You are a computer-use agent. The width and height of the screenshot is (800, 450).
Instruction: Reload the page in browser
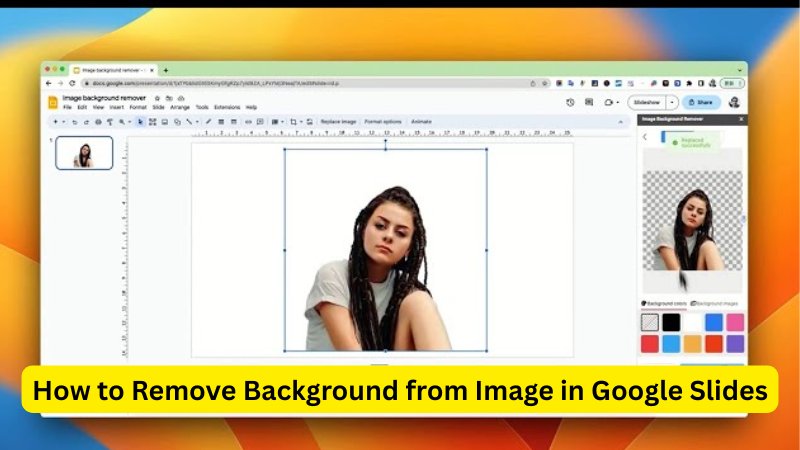72,83
